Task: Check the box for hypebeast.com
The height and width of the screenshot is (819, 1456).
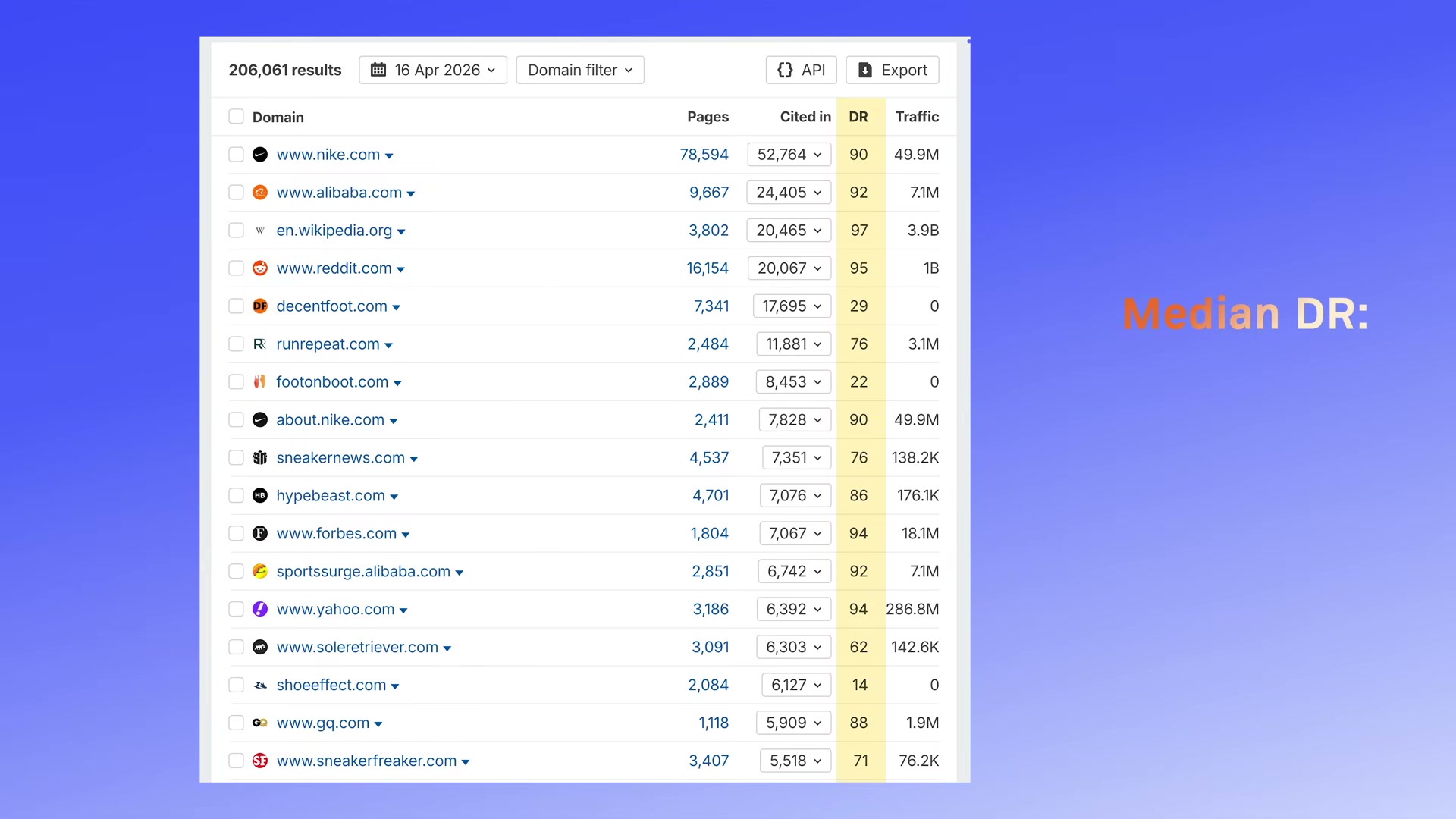Action: pos(237,496)
